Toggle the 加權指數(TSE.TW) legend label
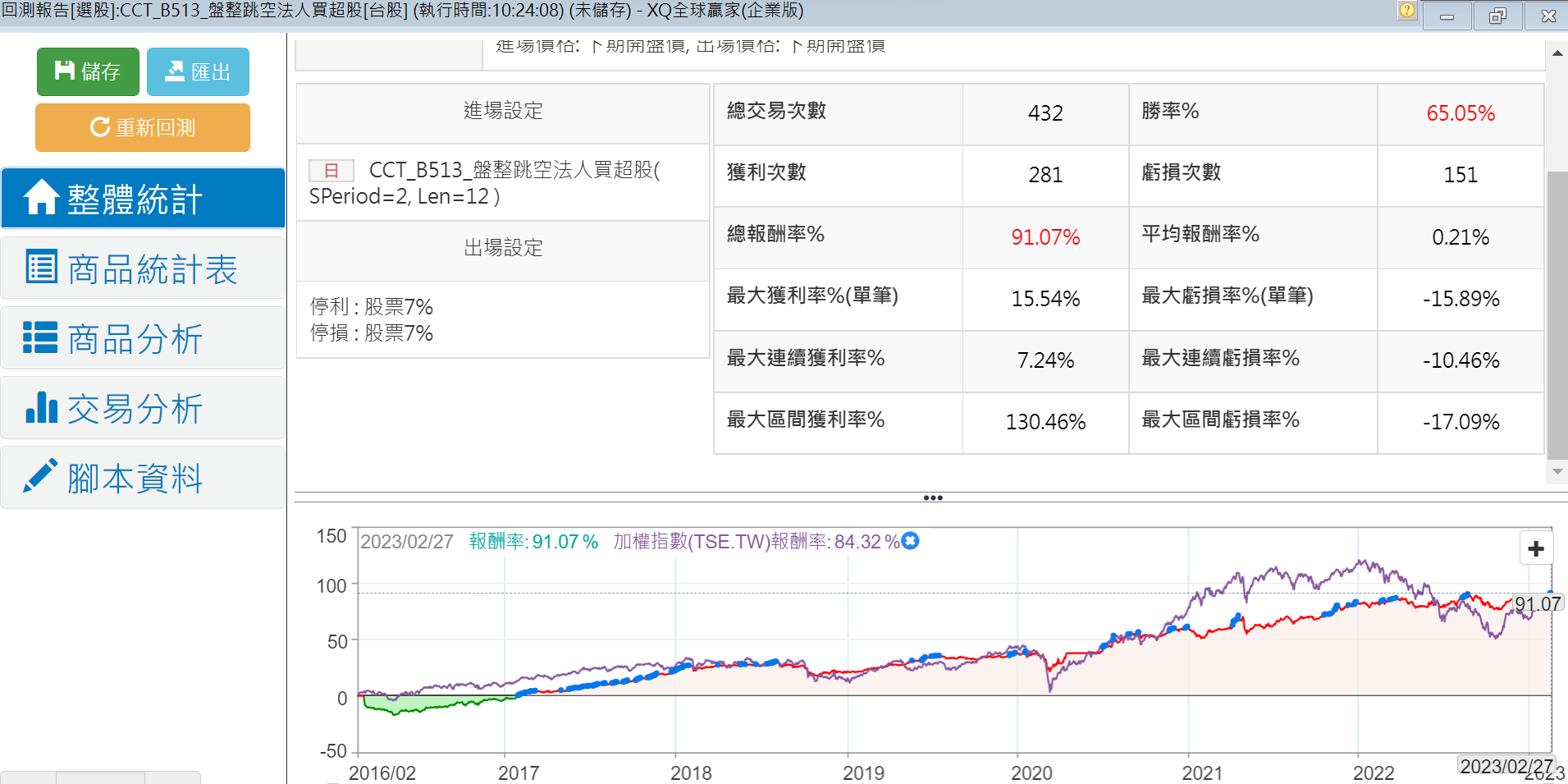The image size is (1568, 784). pyautogui.click(x=755, y=542)
